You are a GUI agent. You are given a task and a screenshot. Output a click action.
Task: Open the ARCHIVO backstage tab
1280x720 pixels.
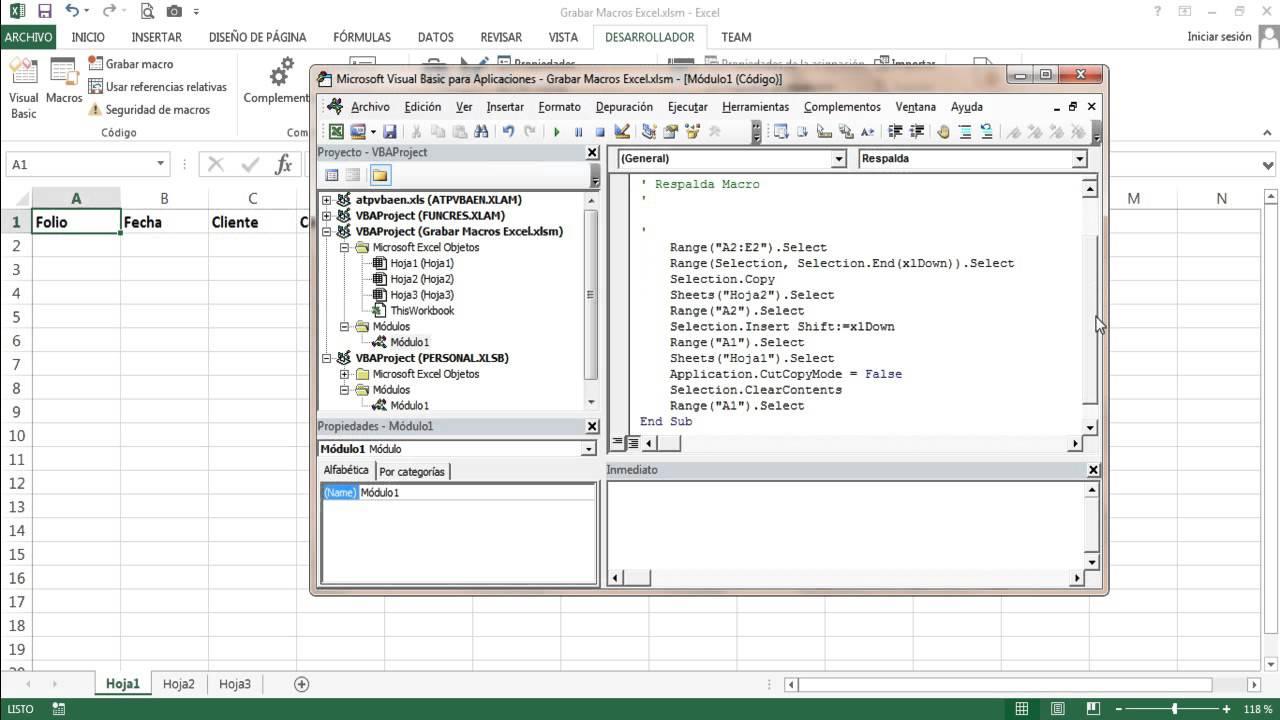28,37
